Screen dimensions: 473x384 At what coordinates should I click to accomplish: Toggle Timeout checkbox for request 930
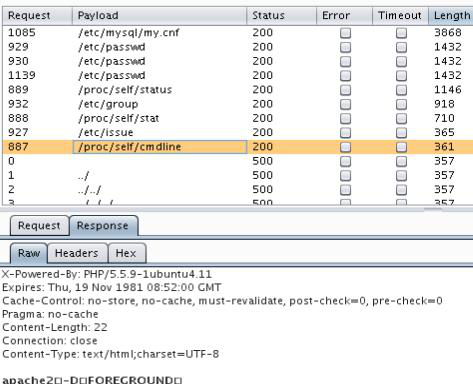(x=401, y=62)
